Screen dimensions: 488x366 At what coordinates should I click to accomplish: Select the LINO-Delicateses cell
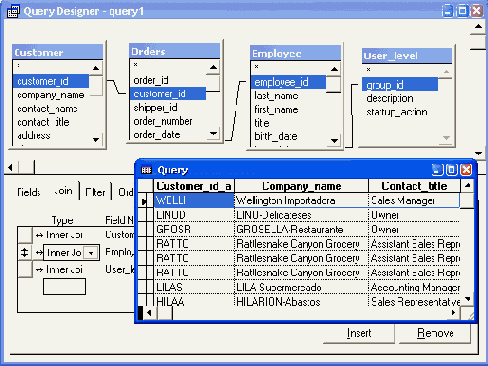(x=301, y=215)
